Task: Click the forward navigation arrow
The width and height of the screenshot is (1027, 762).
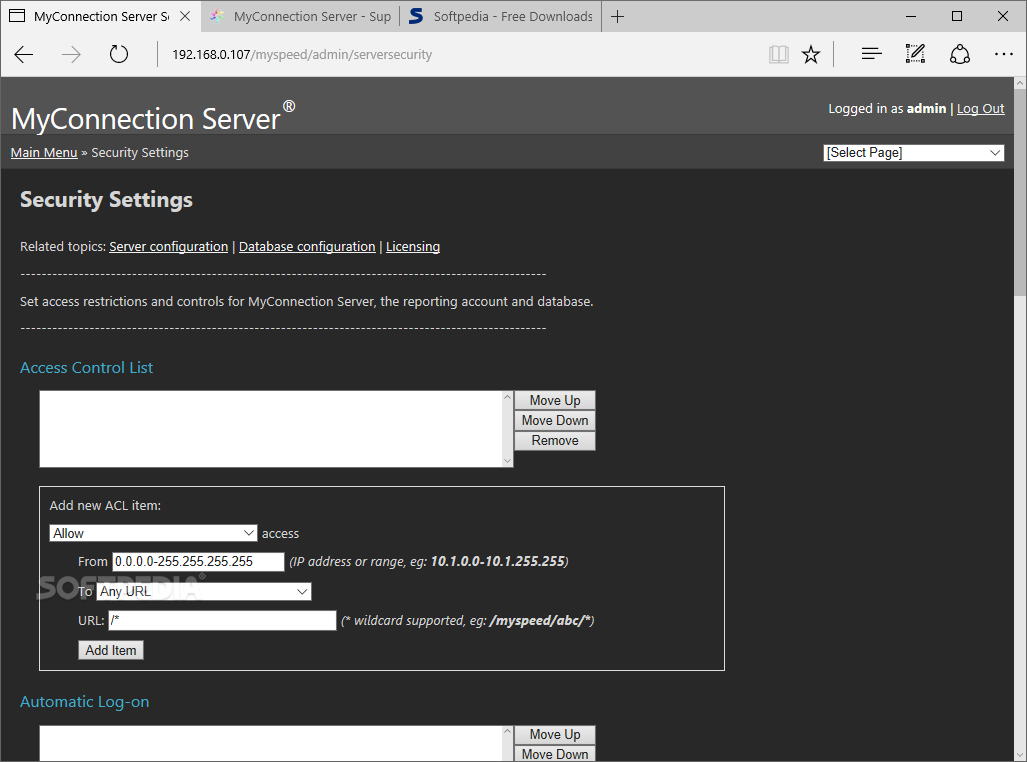Action: [71, 54]
